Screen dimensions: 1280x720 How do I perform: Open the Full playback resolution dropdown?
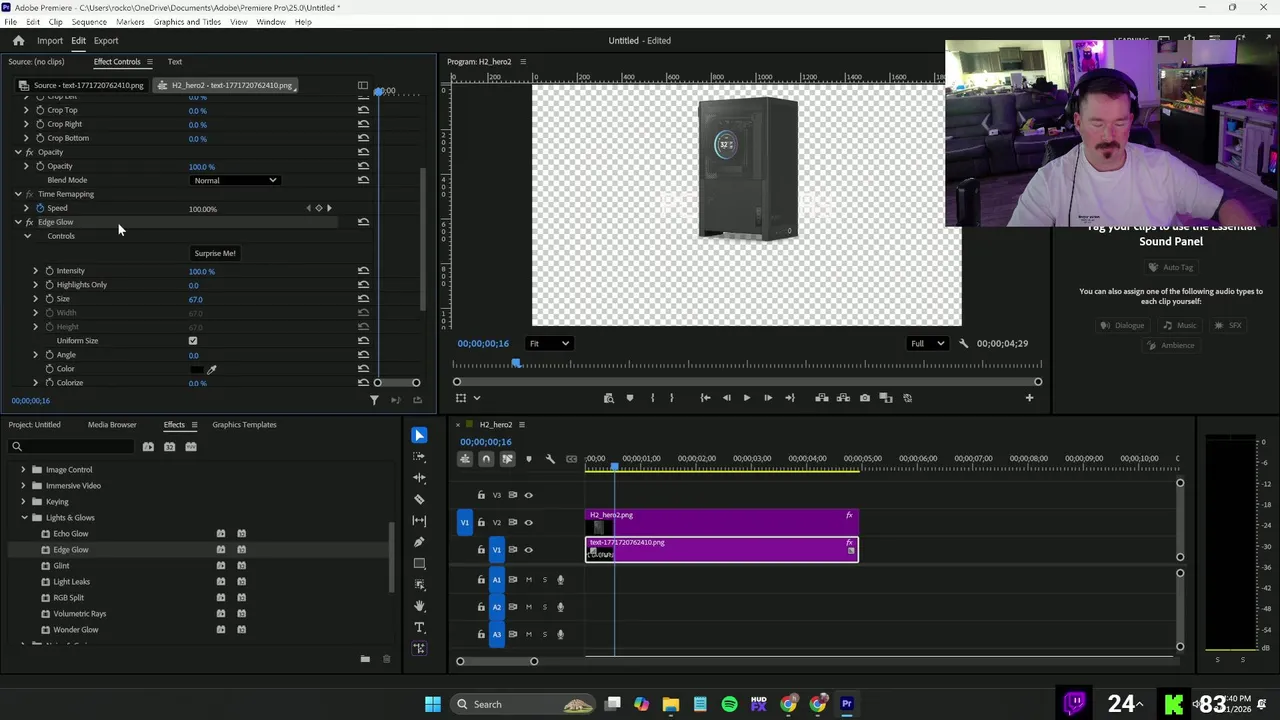coord(927,343)
